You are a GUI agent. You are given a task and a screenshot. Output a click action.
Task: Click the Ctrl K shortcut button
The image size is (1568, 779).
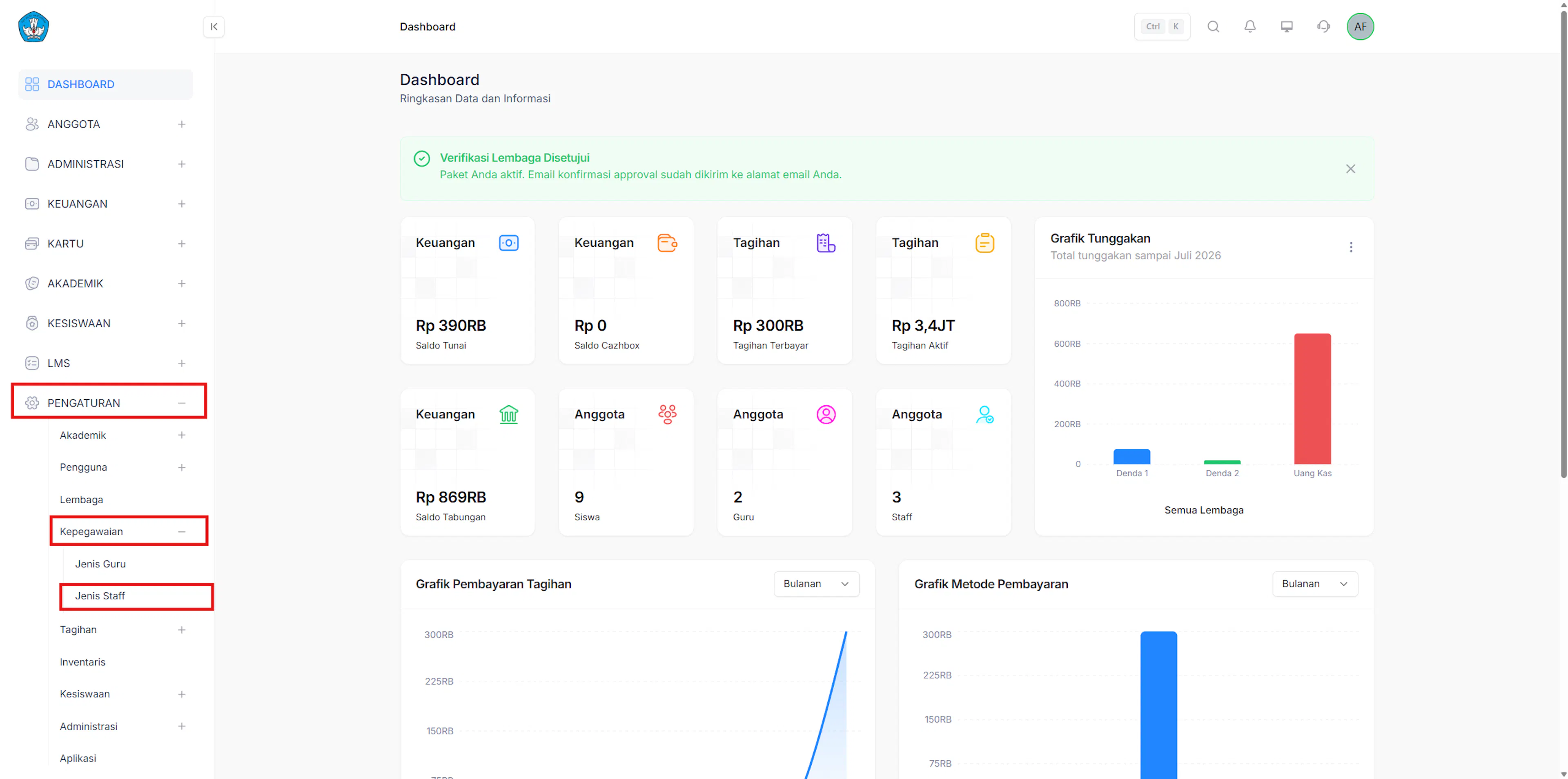click(1162, 27)
